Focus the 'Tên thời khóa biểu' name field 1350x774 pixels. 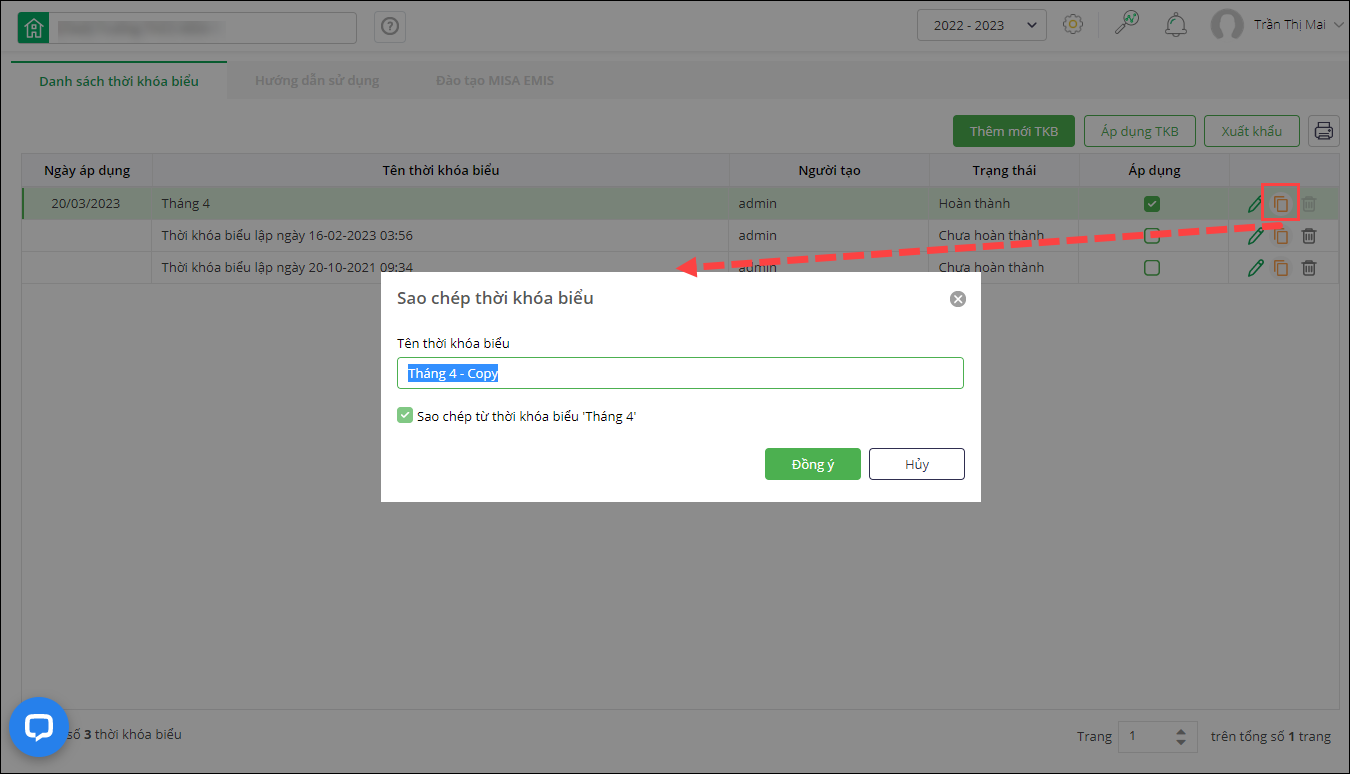click(x=680, y=373)
